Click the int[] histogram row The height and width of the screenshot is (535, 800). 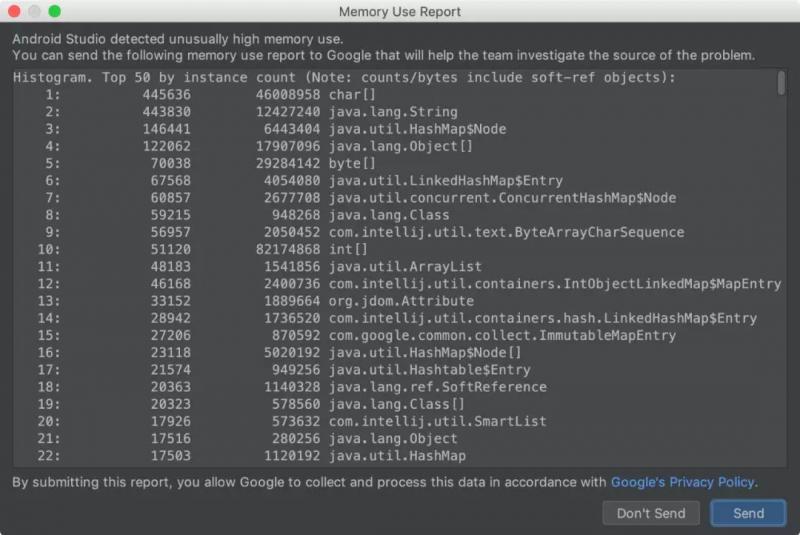[x=346, y=249]
